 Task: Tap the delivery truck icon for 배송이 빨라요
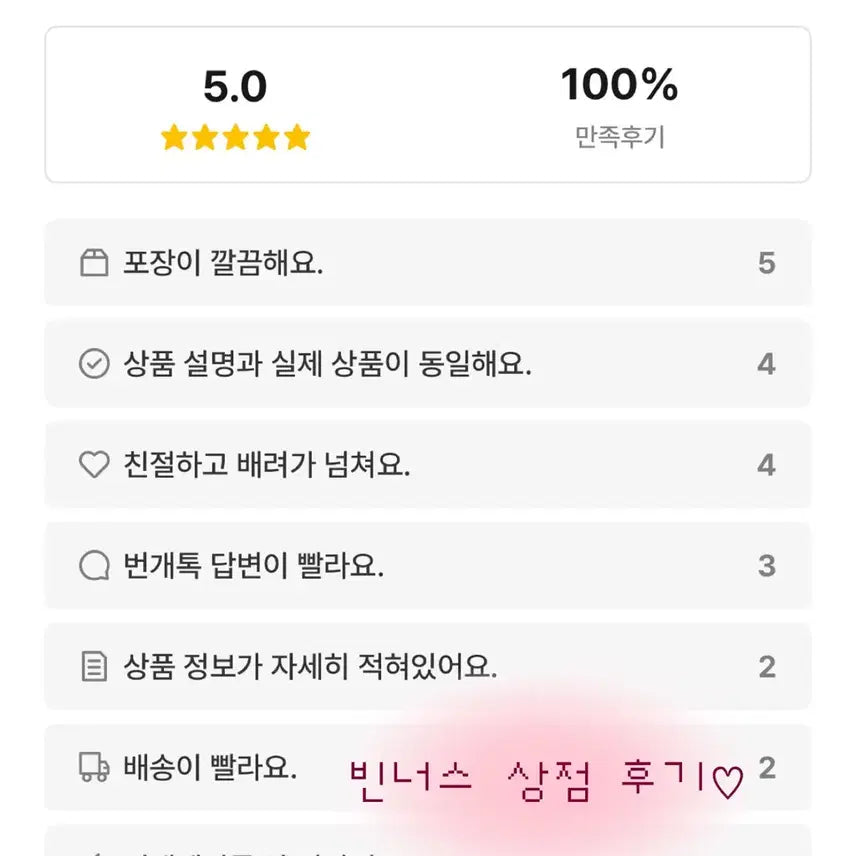[x=94, y=768]
